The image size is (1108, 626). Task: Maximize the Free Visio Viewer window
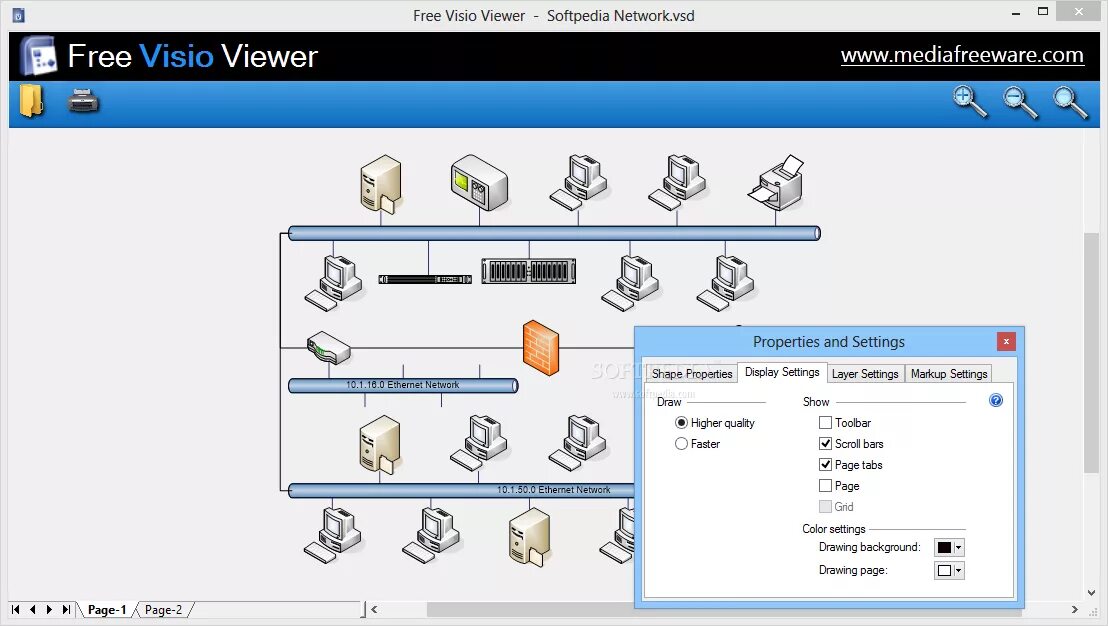[1043, 11]
